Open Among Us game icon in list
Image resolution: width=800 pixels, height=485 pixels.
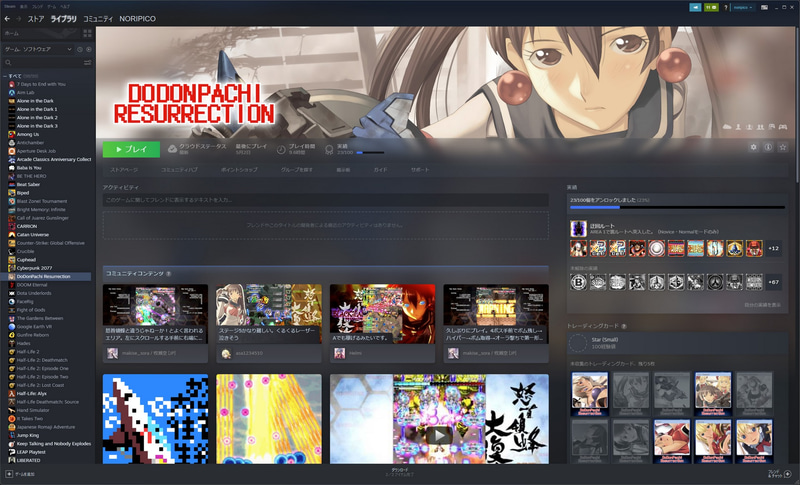click(x=12, y=134)
